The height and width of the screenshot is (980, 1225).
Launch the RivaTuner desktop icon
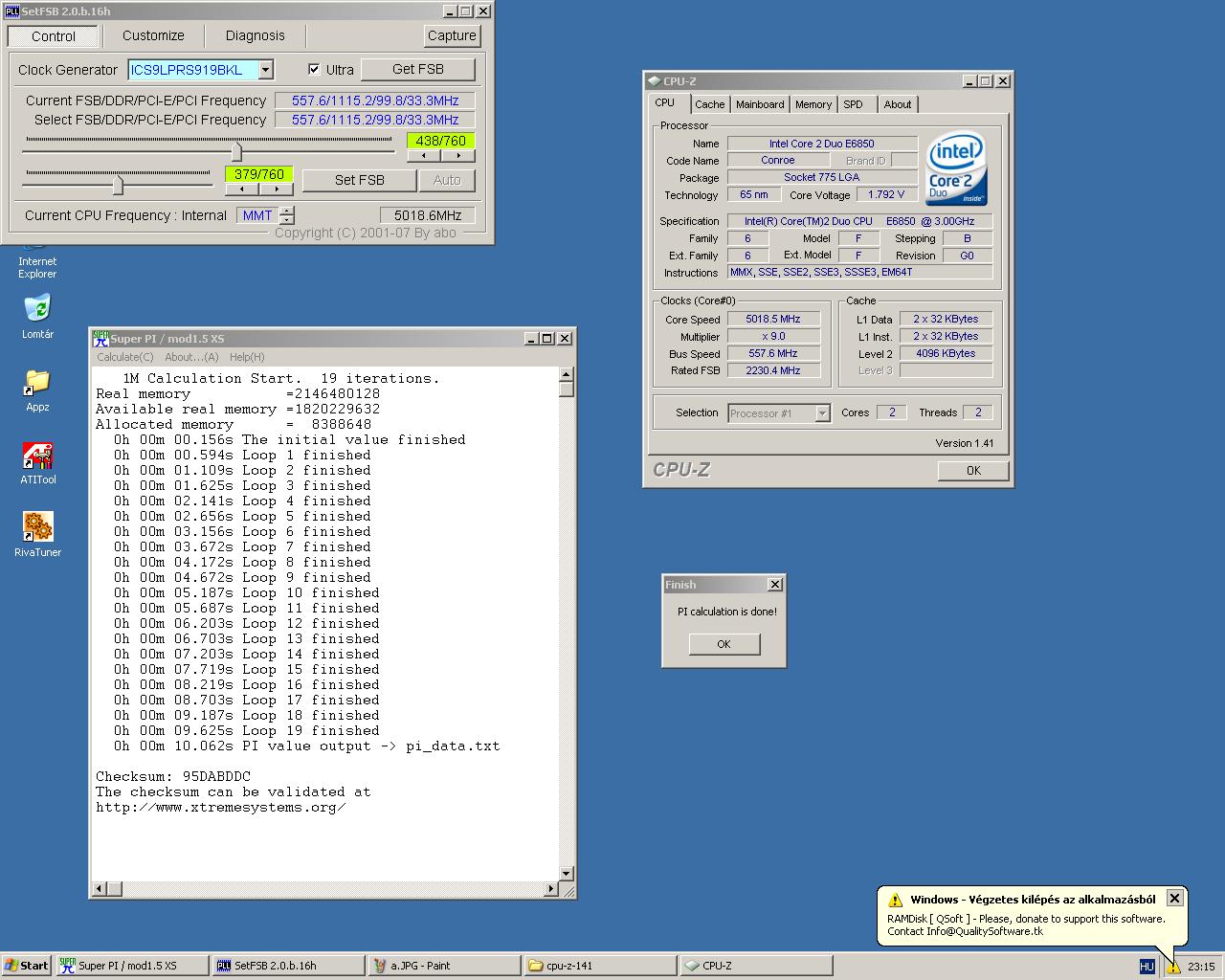[37, 534]
